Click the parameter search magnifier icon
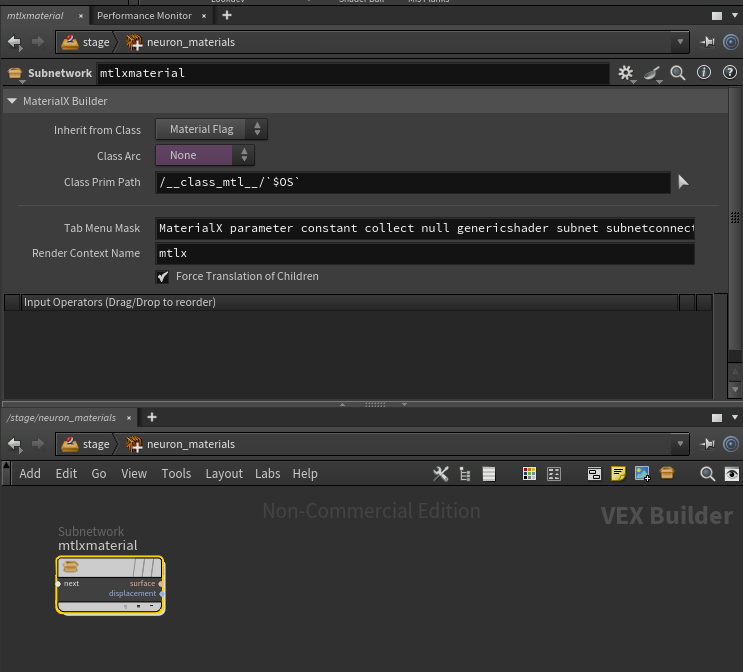 click(678, 73)
